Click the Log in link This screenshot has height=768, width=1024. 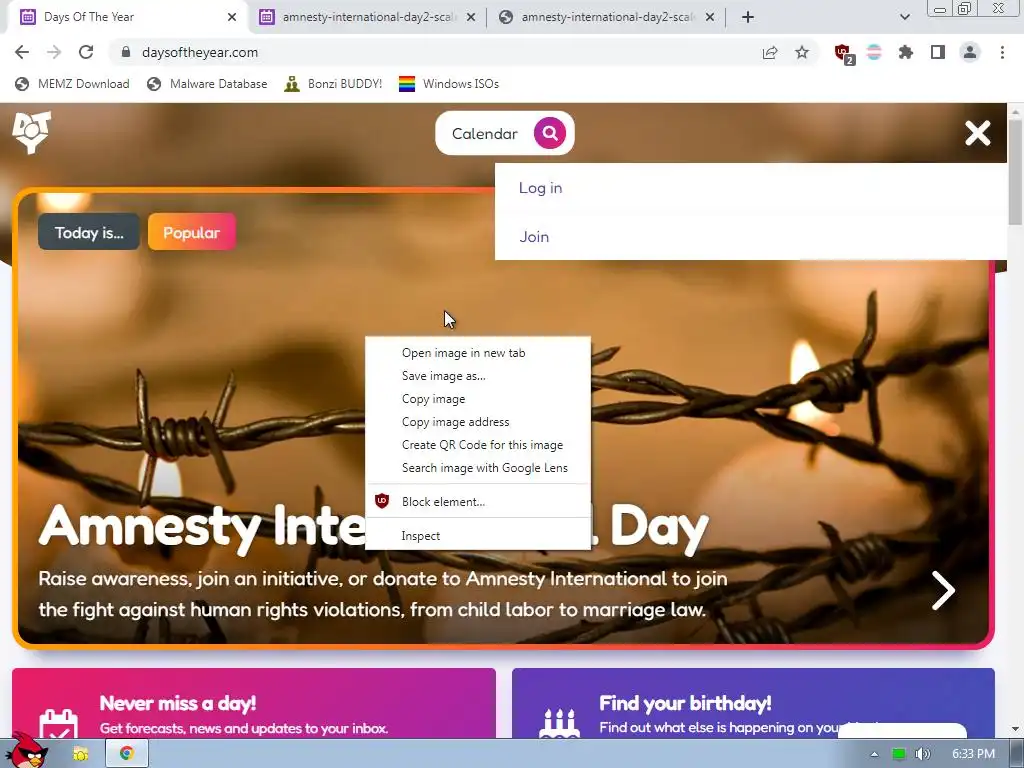[540, 188]
